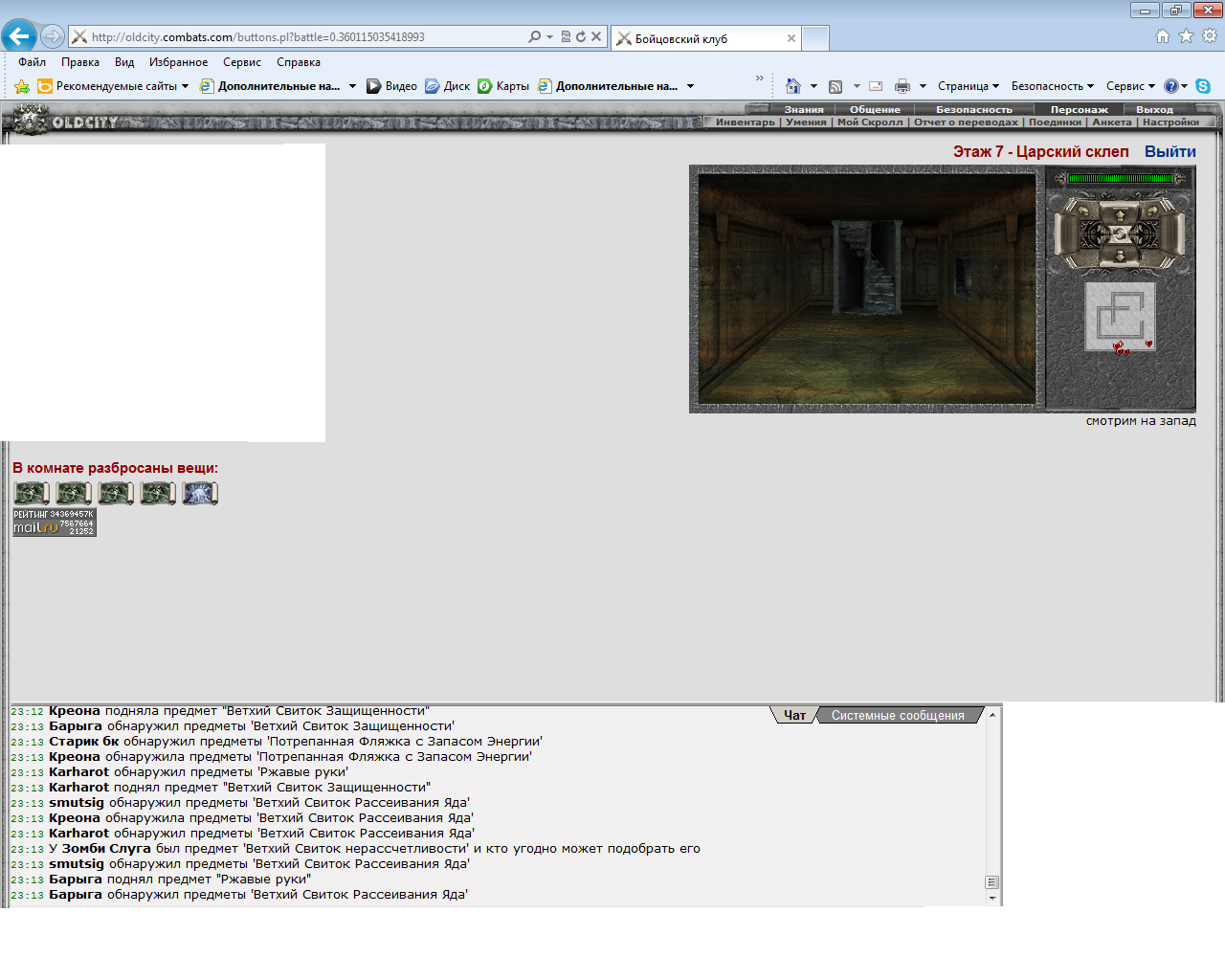Click the OLDCITY logo emblem
This screenshot has height=980, width=1225.
[x=31, y=121]
